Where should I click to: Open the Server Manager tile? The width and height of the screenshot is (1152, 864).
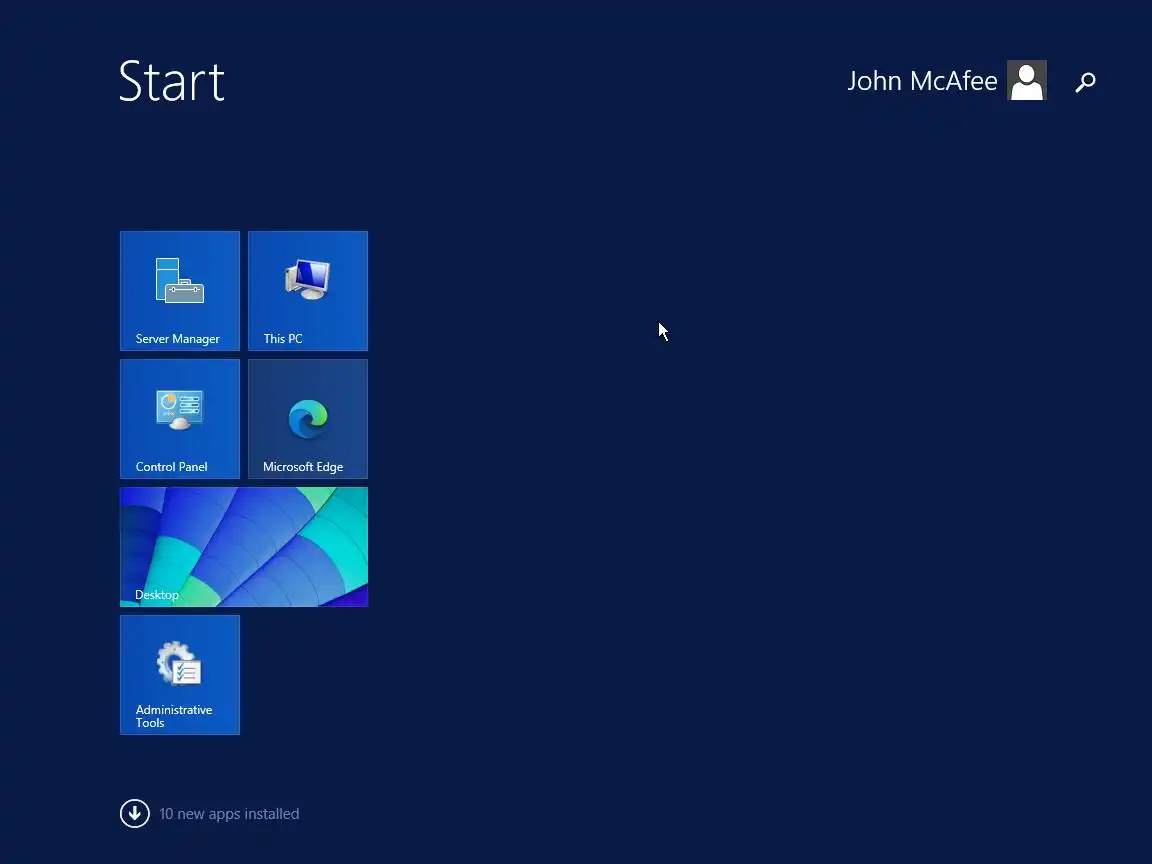(x=180, y=291)
